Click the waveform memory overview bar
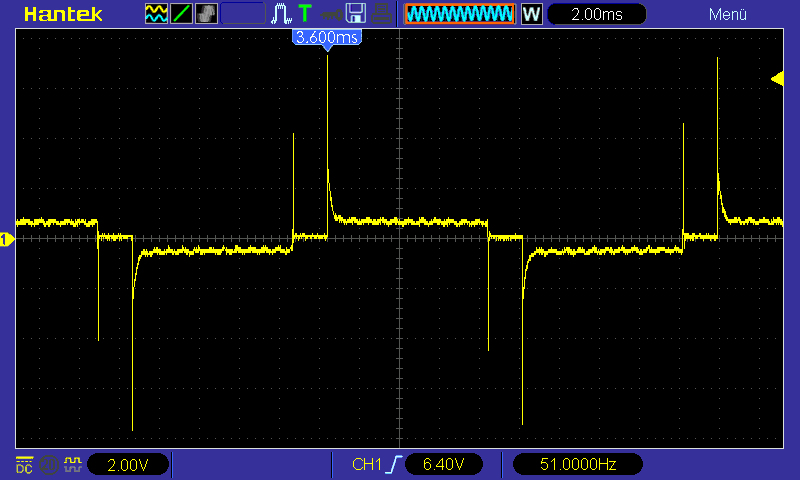800x480 pixels. [x=460, y=14]
